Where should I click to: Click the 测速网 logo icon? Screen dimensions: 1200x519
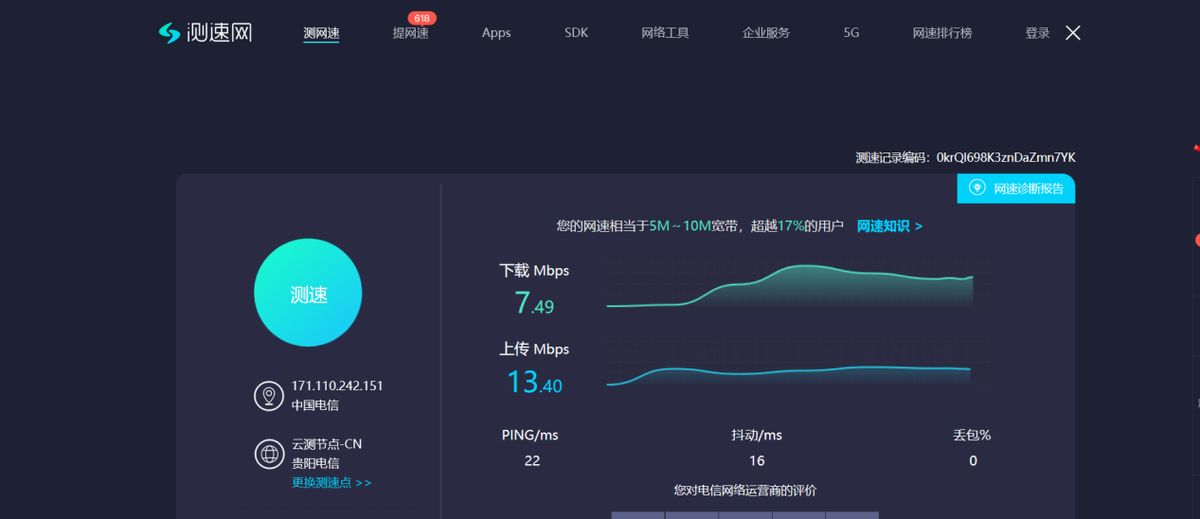(169, 32)
